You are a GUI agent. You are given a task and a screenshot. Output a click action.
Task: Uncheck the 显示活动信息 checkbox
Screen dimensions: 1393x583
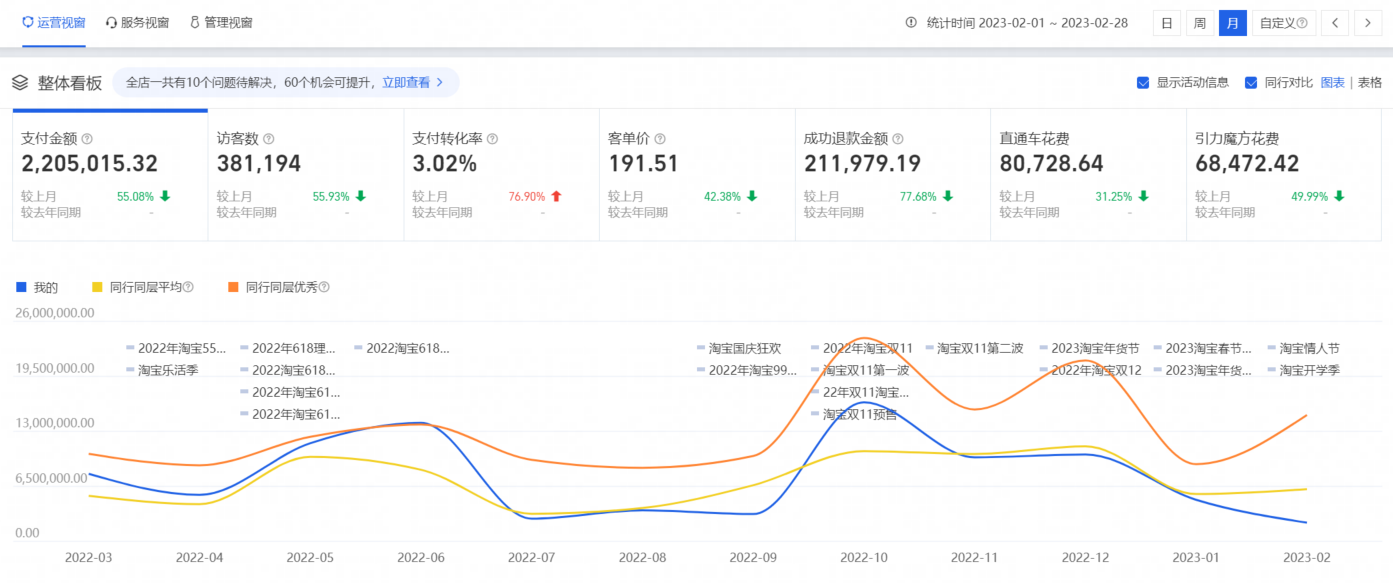[1143, 83]
